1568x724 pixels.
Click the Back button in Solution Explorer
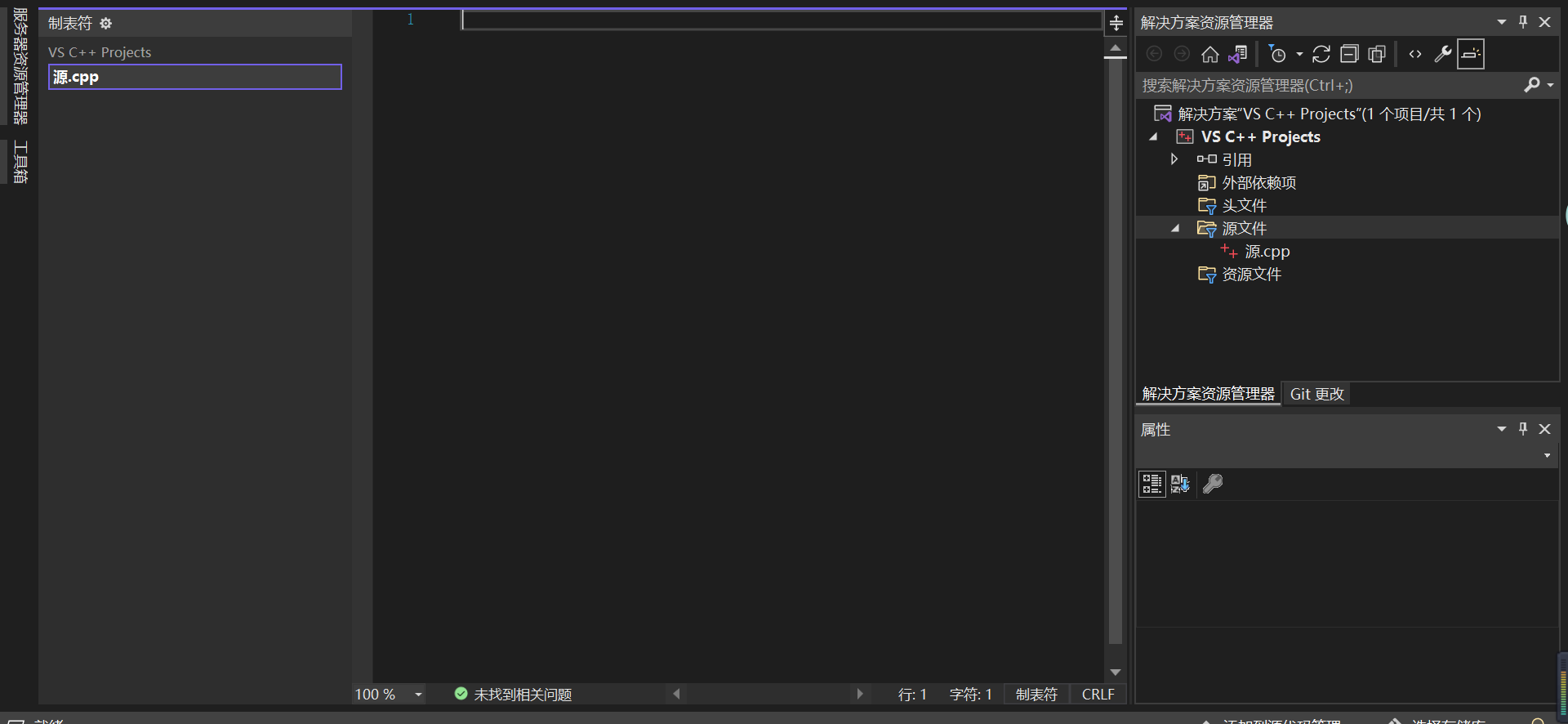pos(1154,54)
